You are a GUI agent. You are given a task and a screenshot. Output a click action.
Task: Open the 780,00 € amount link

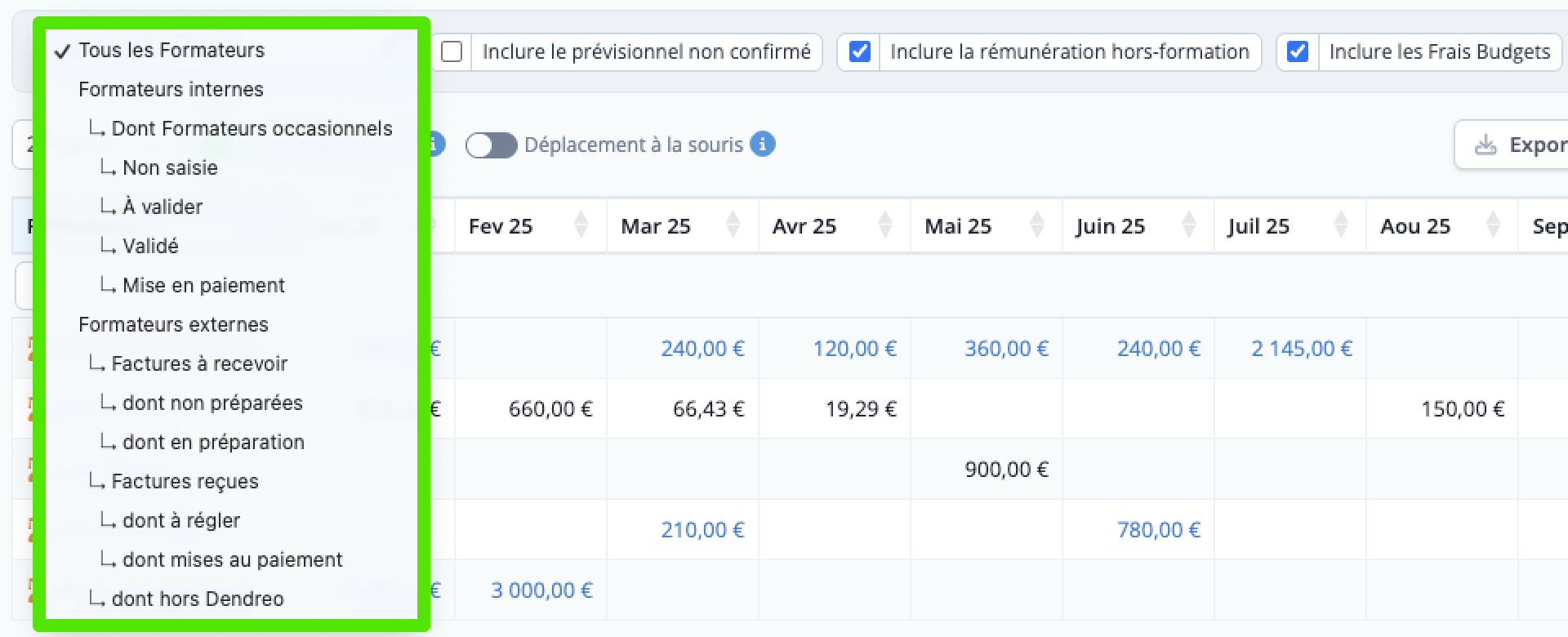pos(1158,530)
